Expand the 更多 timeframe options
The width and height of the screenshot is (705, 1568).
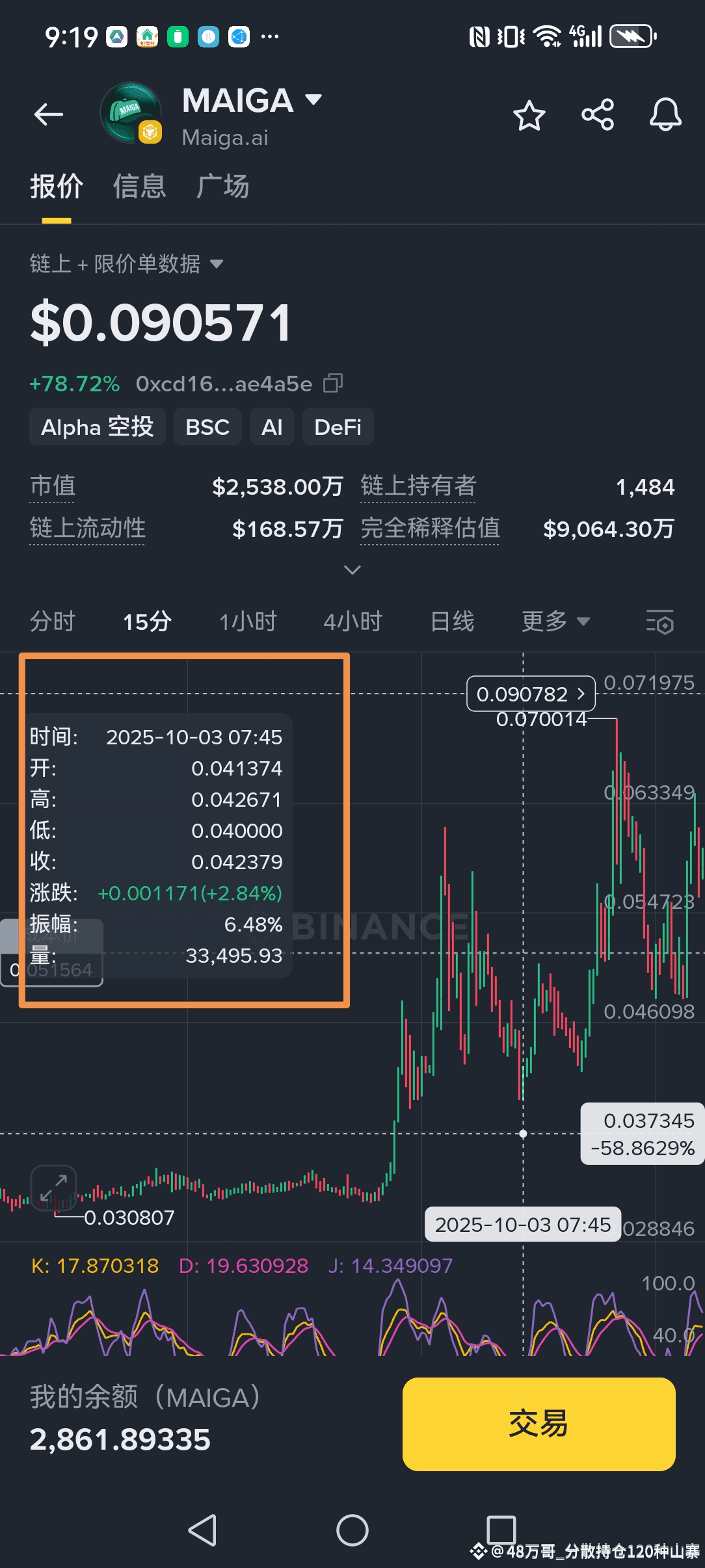pos(555,621)
